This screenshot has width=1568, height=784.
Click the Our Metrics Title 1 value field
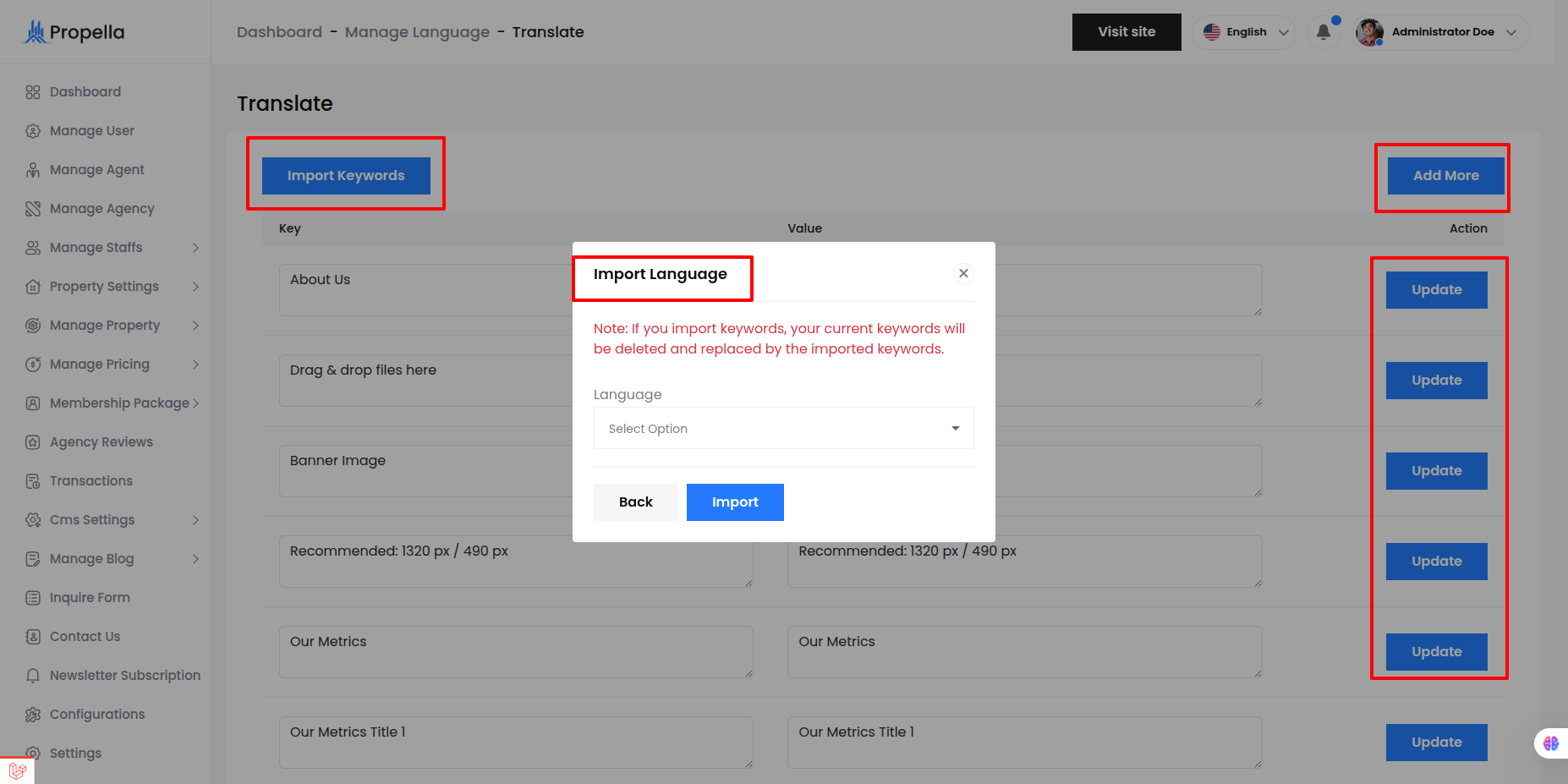pos(1025,743)
